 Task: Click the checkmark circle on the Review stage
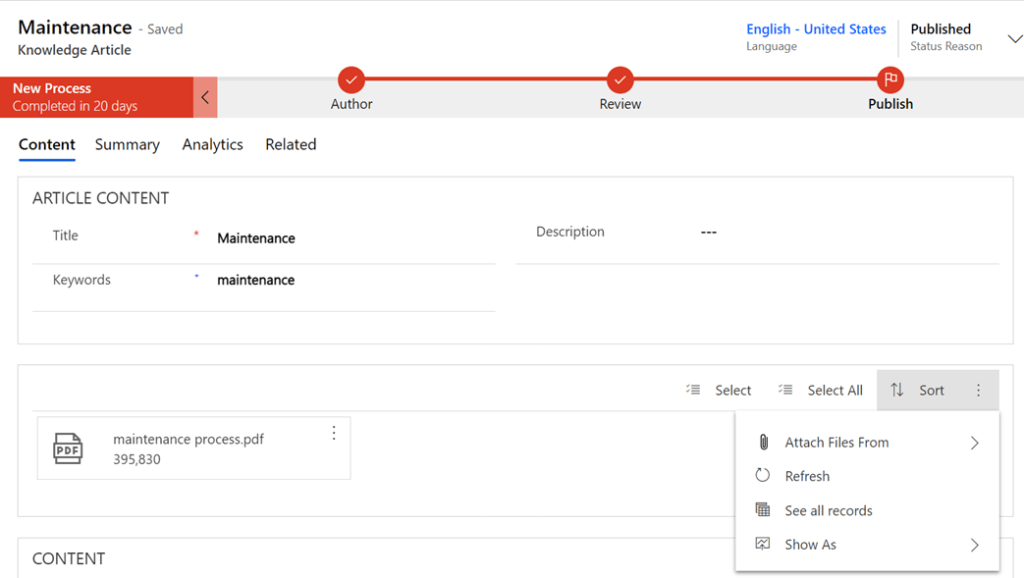(x=620, y=80)
